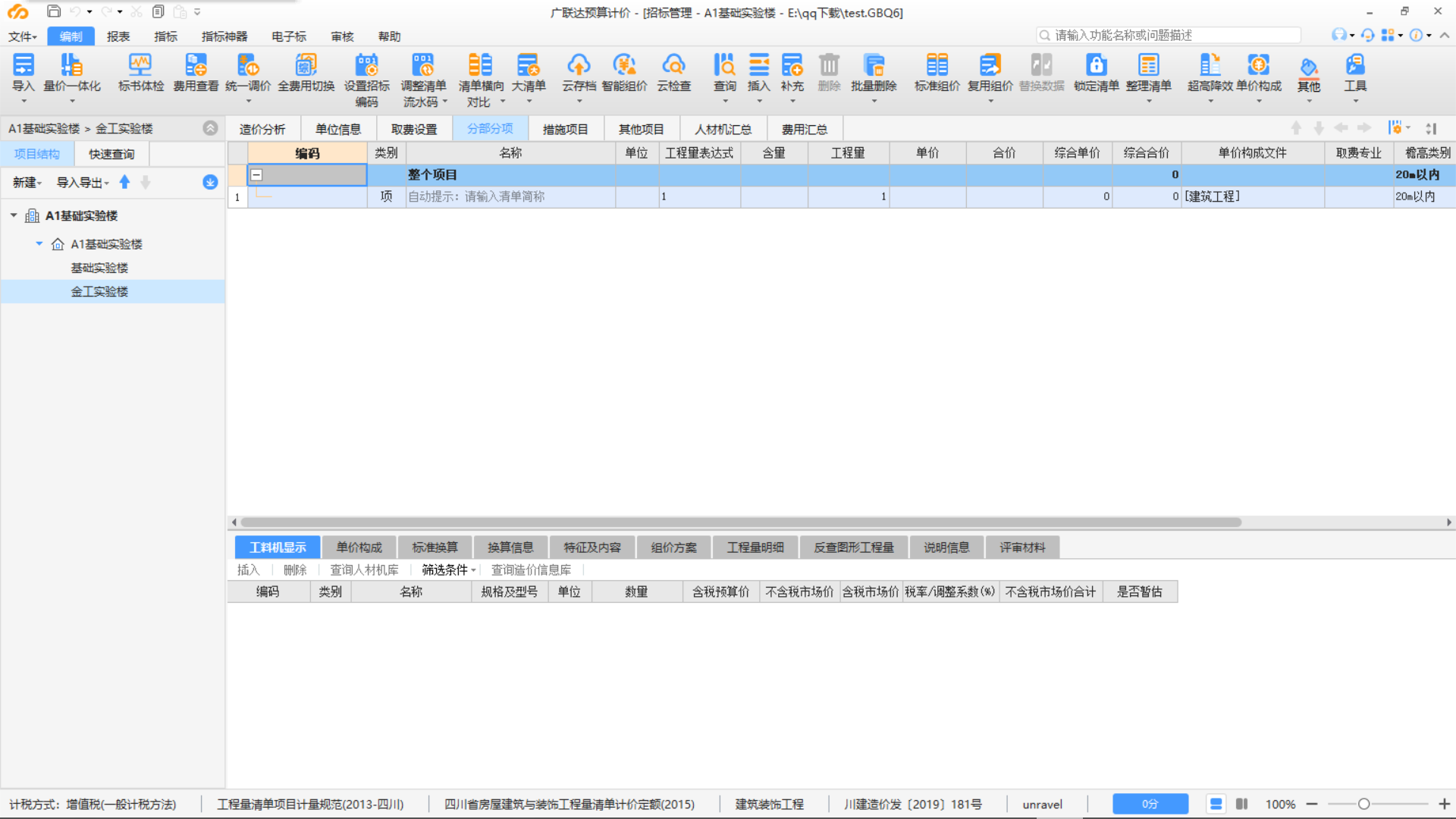Click the zoom out minus button
This screenshot has width=1456, height=819.
click(1312, 804)
